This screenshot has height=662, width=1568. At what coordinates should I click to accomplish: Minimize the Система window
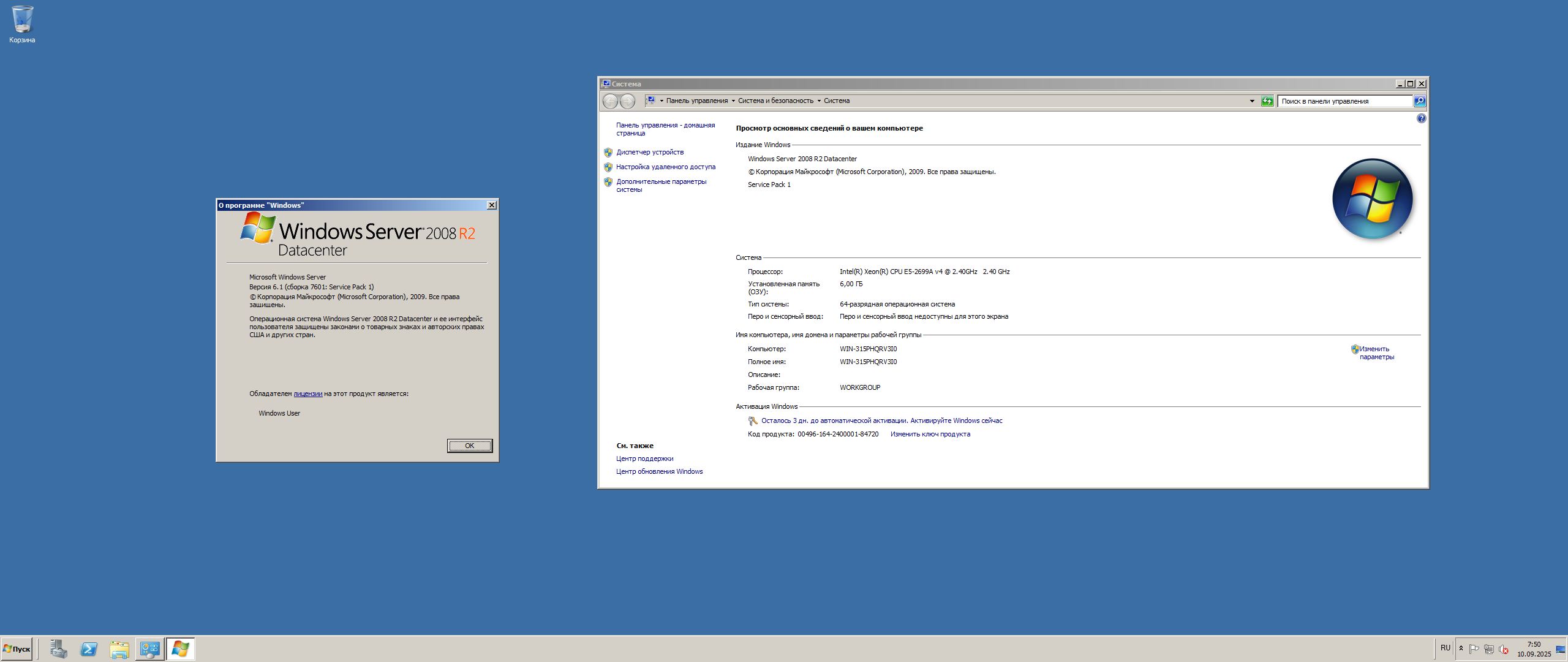[x=1400, y=84]
